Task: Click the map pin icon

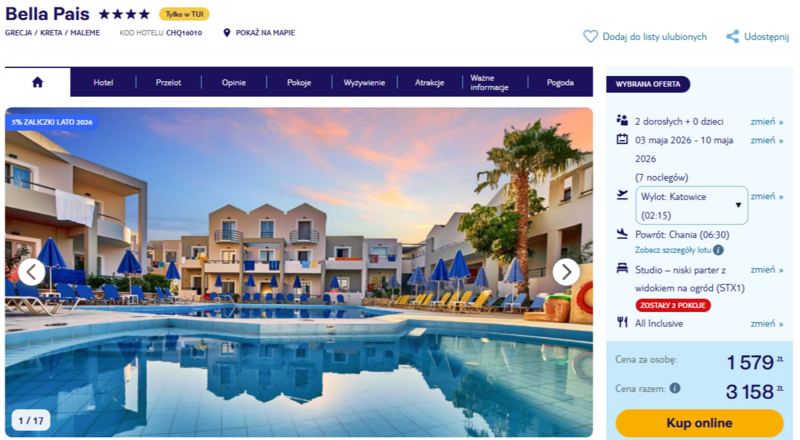Action: 227,33
